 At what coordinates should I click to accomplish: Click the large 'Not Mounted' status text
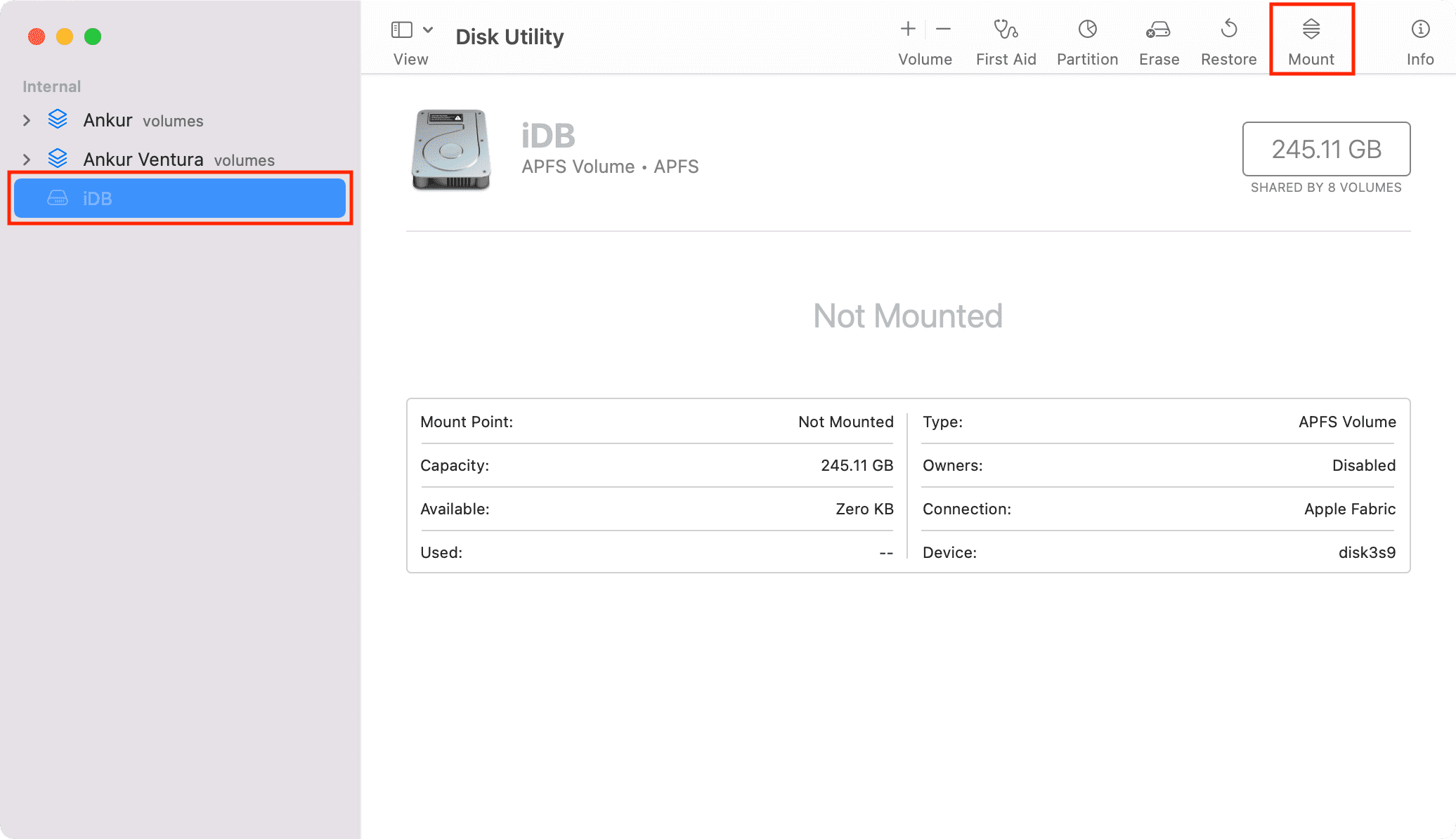coord(908,316)
